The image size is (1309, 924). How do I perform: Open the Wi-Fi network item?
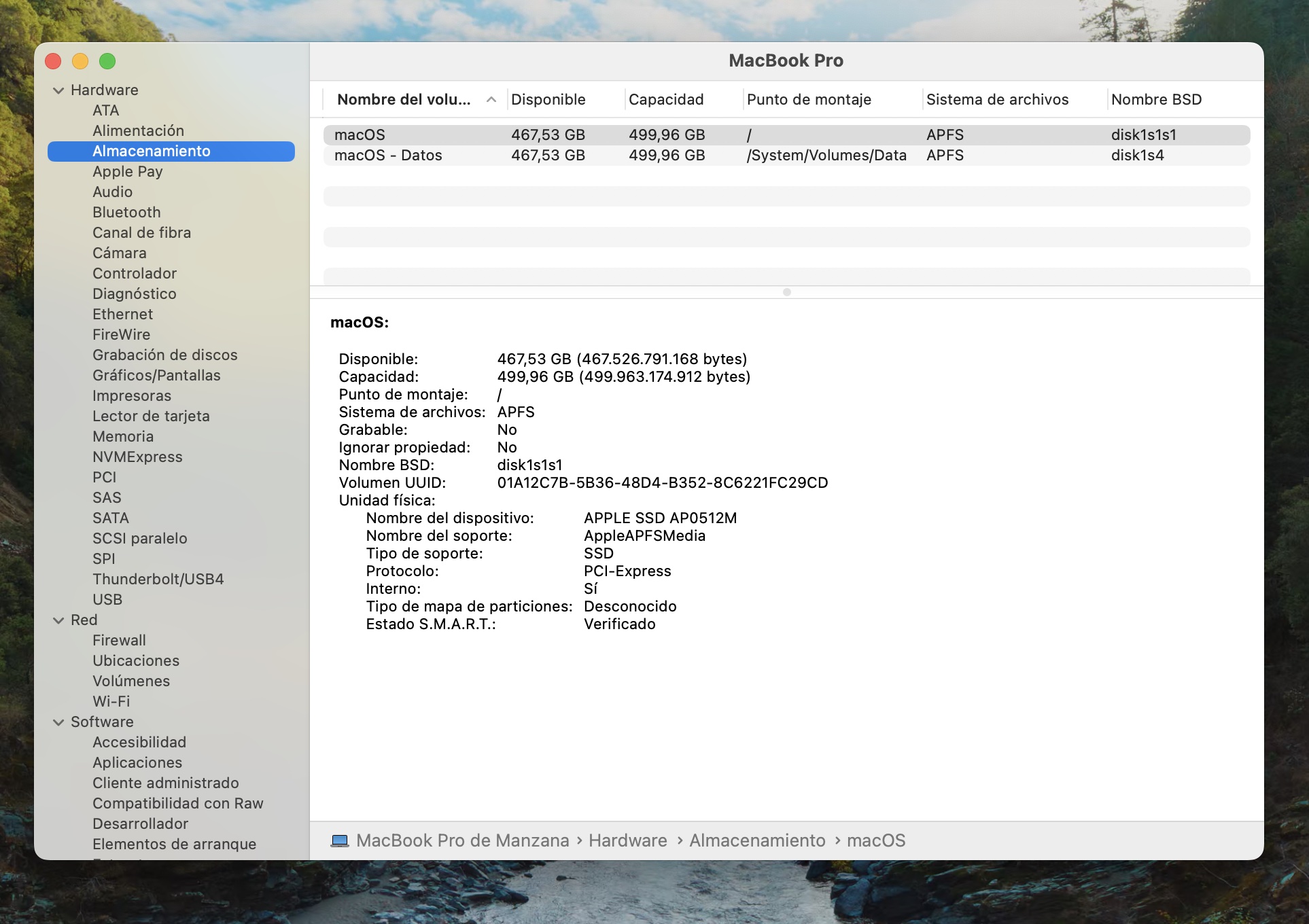[x=111, y=702]
